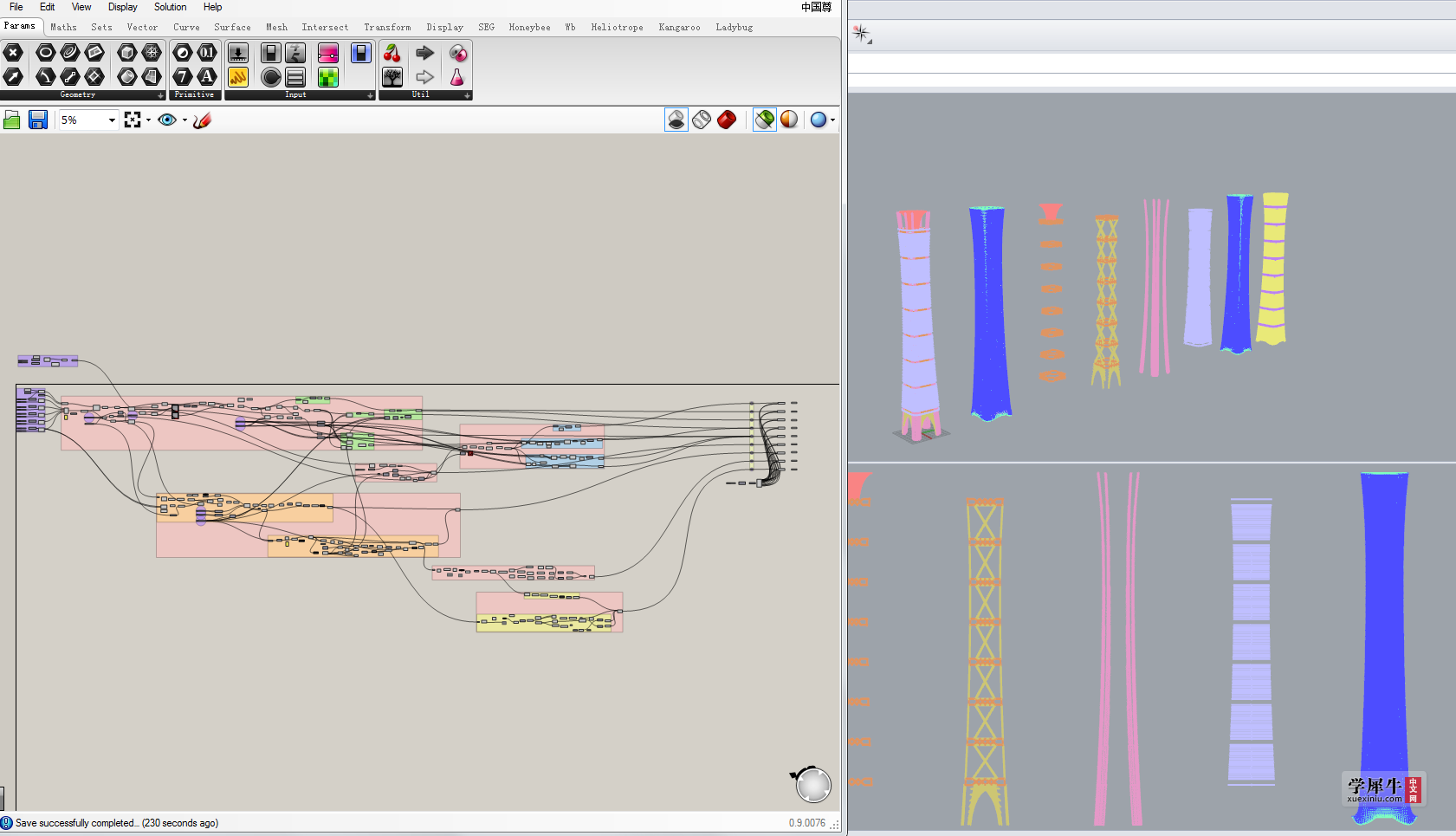Open the File menu
The height and width of the screenshot is (836, 1456).
point(16,7)
